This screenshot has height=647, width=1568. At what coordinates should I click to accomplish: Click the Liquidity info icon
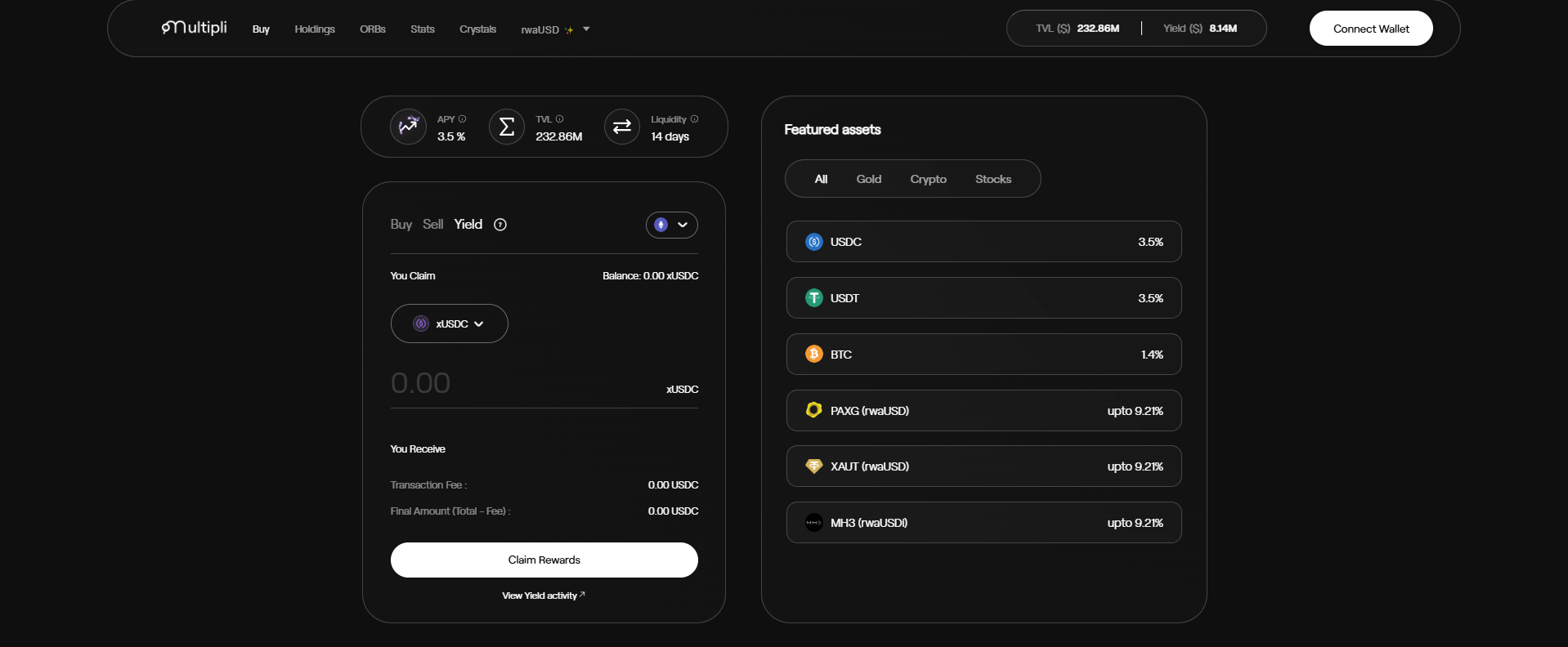695,119
